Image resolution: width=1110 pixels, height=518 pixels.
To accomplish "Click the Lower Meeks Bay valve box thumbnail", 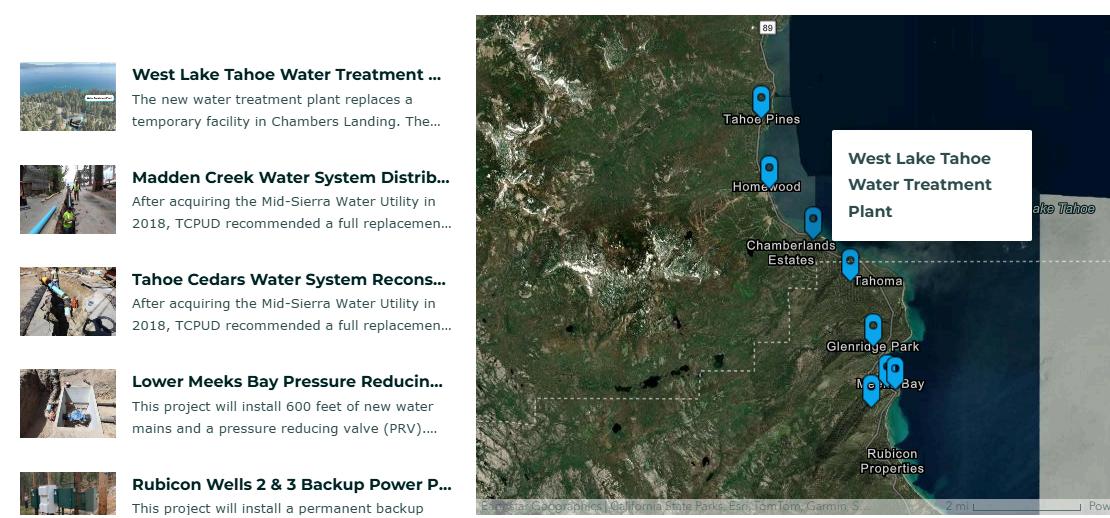I will (68, 403).
